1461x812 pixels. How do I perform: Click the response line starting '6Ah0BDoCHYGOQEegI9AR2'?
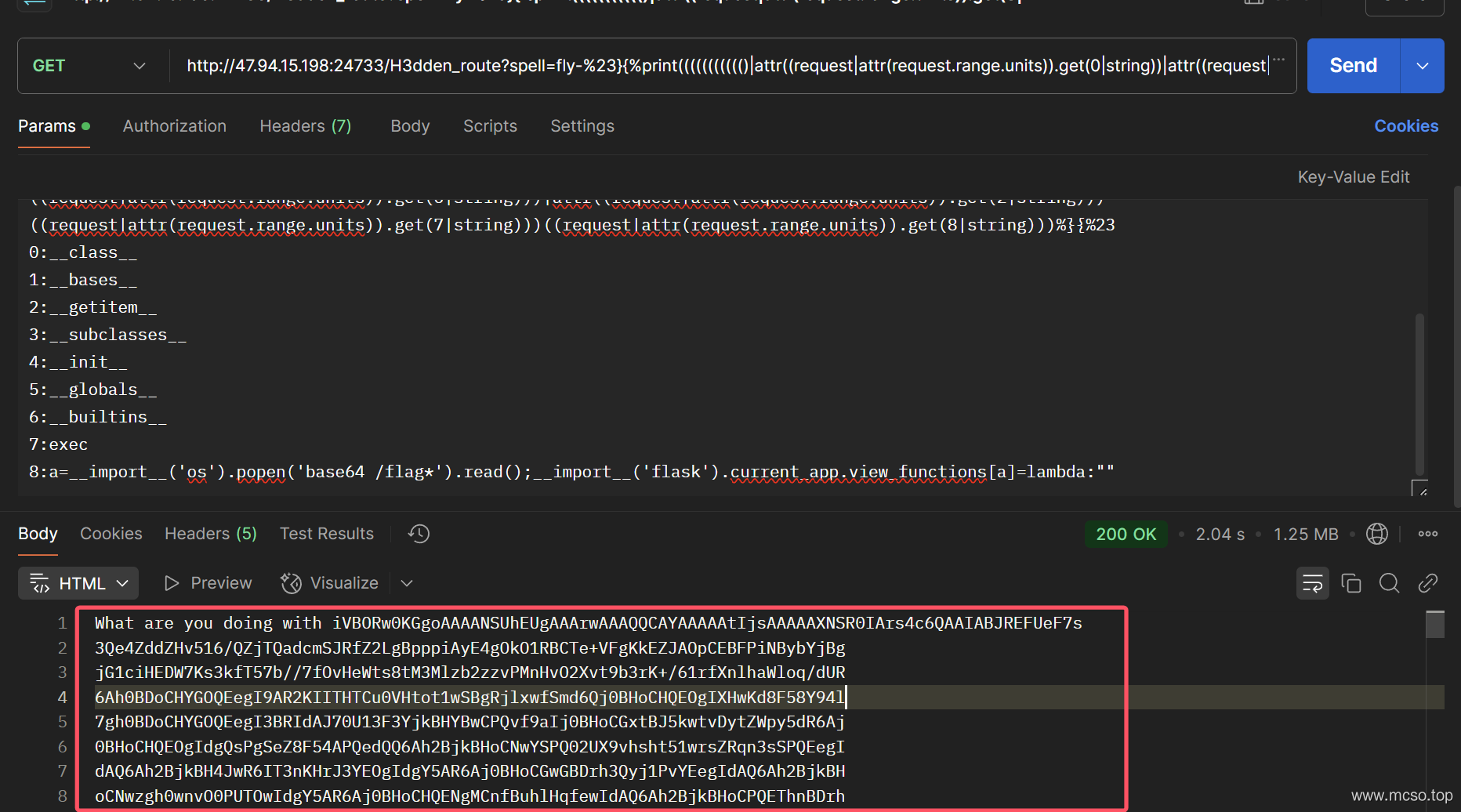pos(470,698)
